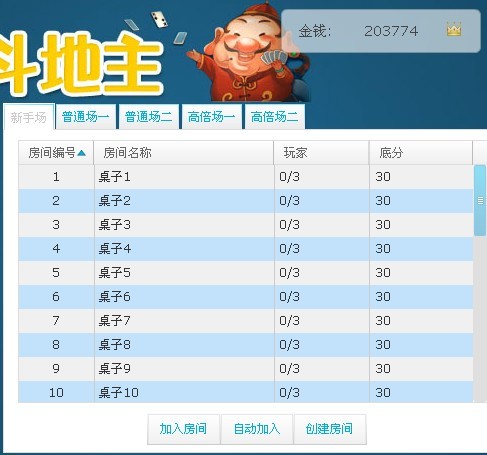Click the base score 30 for 桌子6
487x455 pixels.
click(x=421, y=297)
